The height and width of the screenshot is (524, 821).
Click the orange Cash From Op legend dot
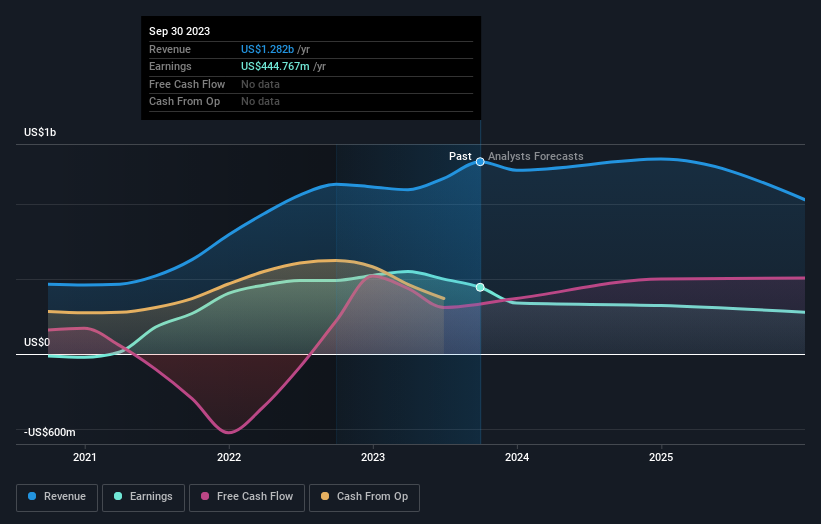(x=325, y=496)
